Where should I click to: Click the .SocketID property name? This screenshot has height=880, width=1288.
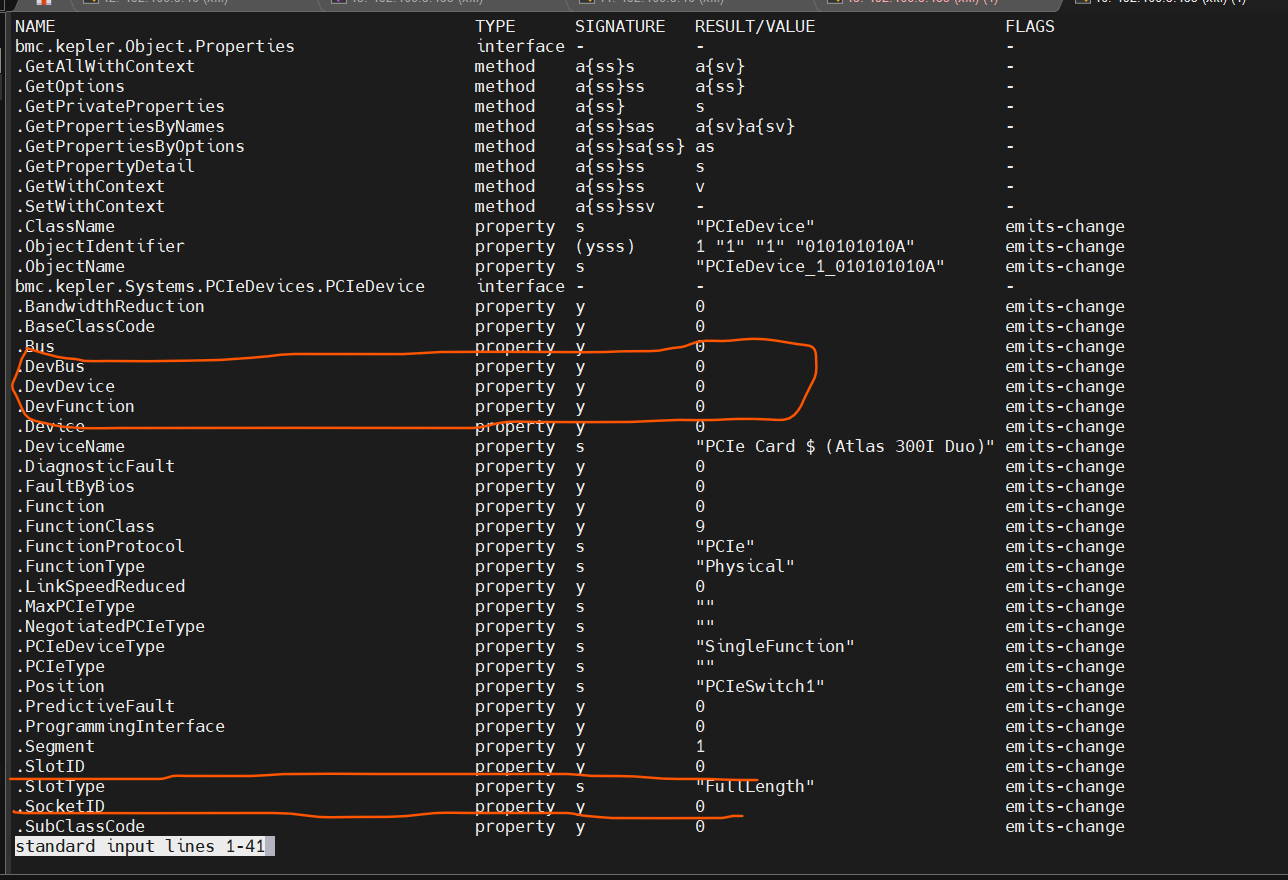(60, 807)
